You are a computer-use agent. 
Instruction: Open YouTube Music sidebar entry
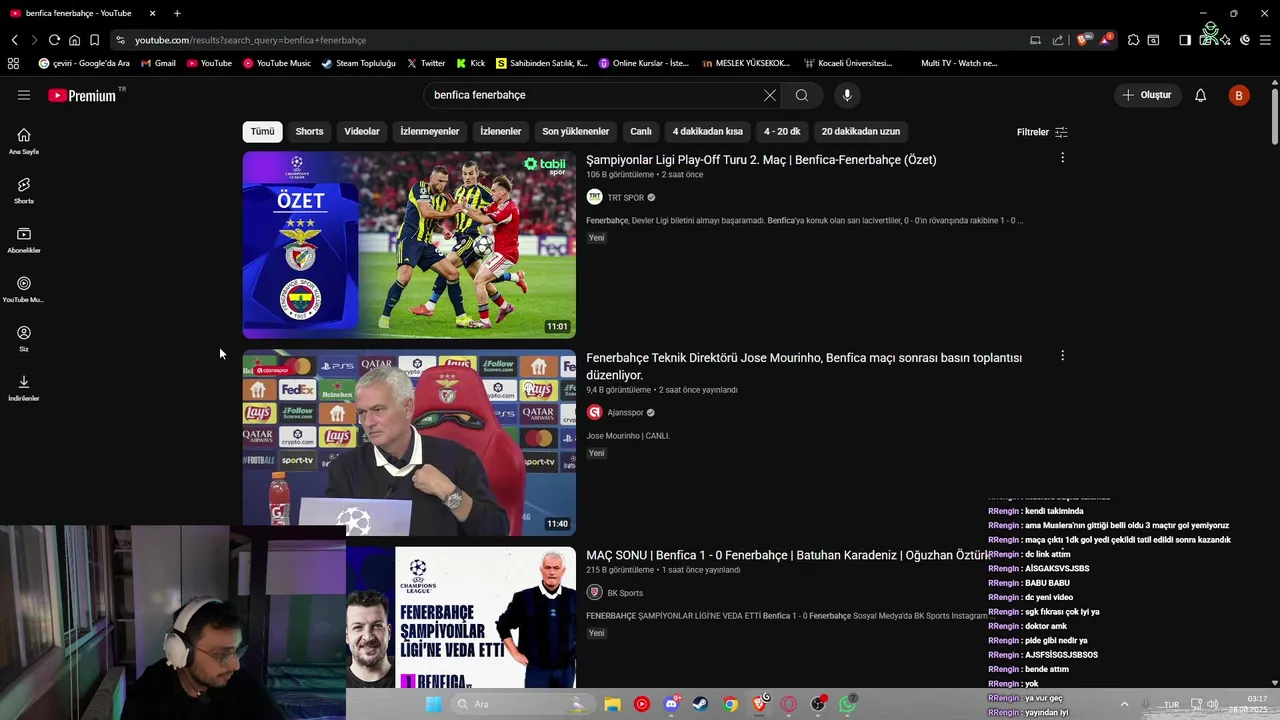pyautogui.click(x=24, y=289)
